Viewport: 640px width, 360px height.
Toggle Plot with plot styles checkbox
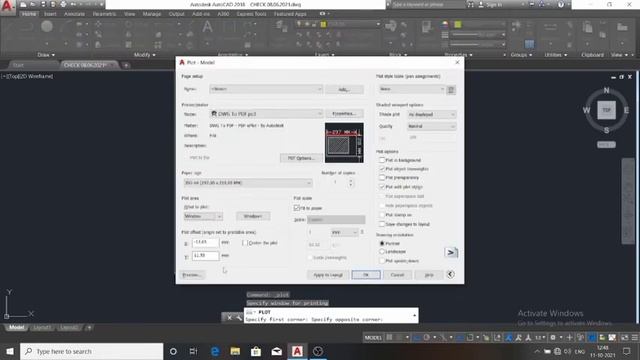[382, 187]
